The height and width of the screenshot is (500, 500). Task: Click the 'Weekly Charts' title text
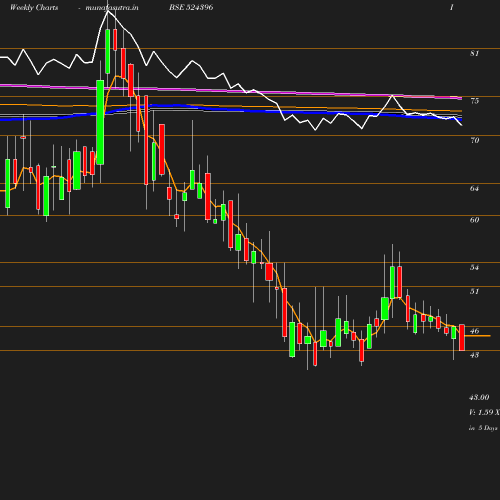click(x=34, y=7)
